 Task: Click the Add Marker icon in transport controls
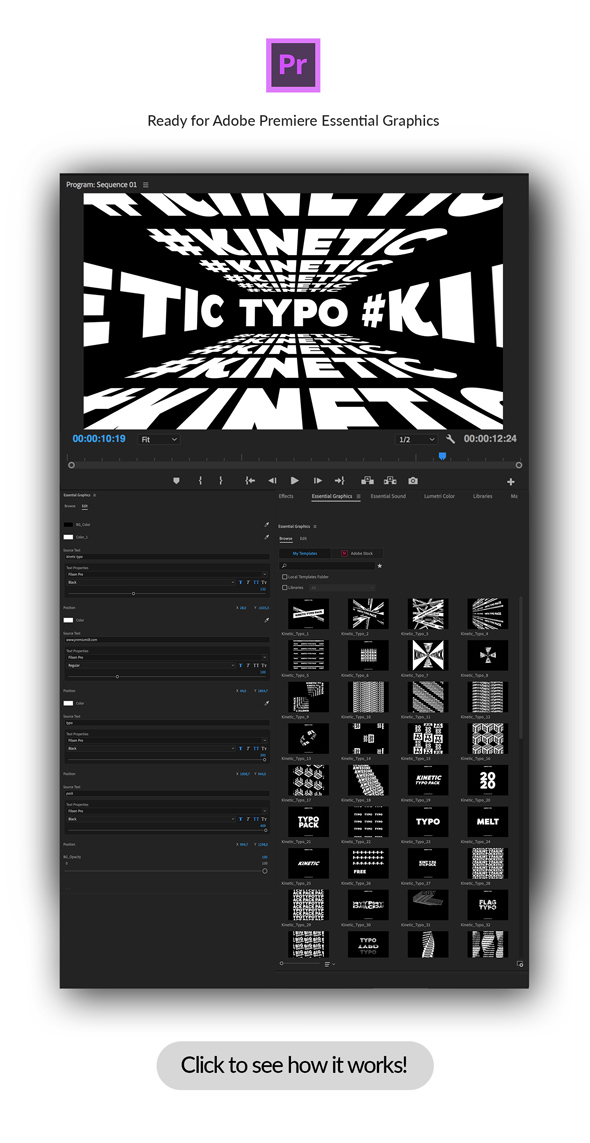[x=176, y=480]
